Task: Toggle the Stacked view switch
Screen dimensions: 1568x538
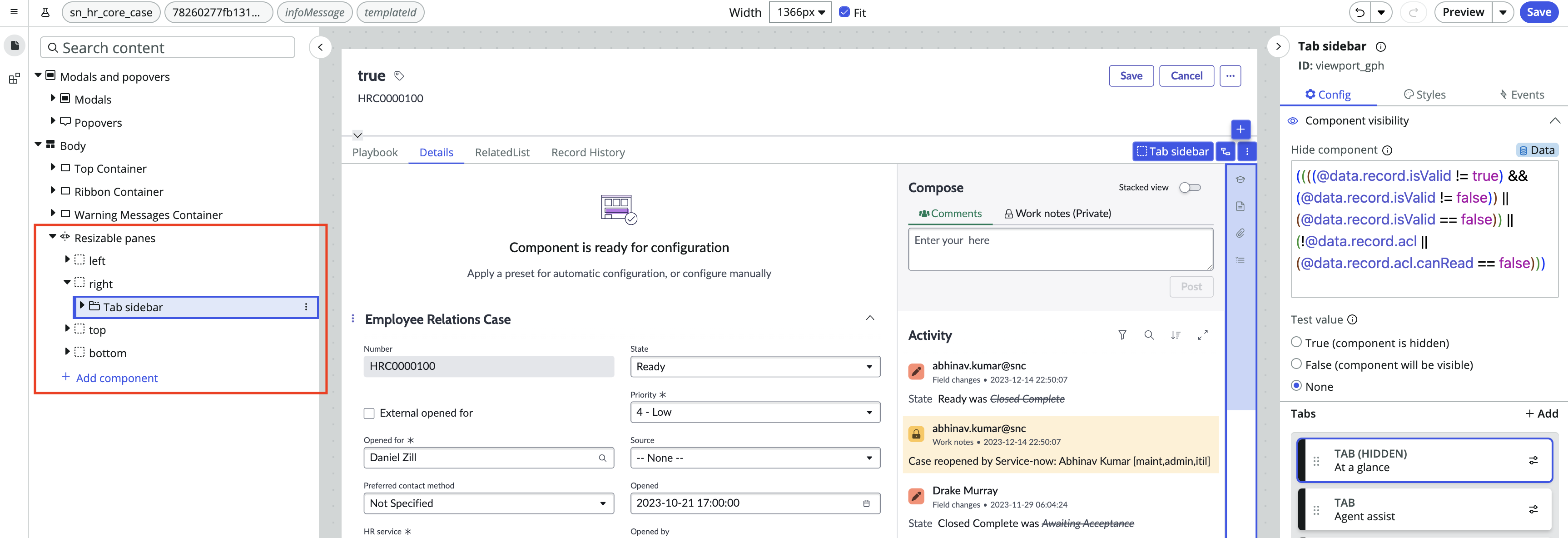Action: tap(1190, 188)
